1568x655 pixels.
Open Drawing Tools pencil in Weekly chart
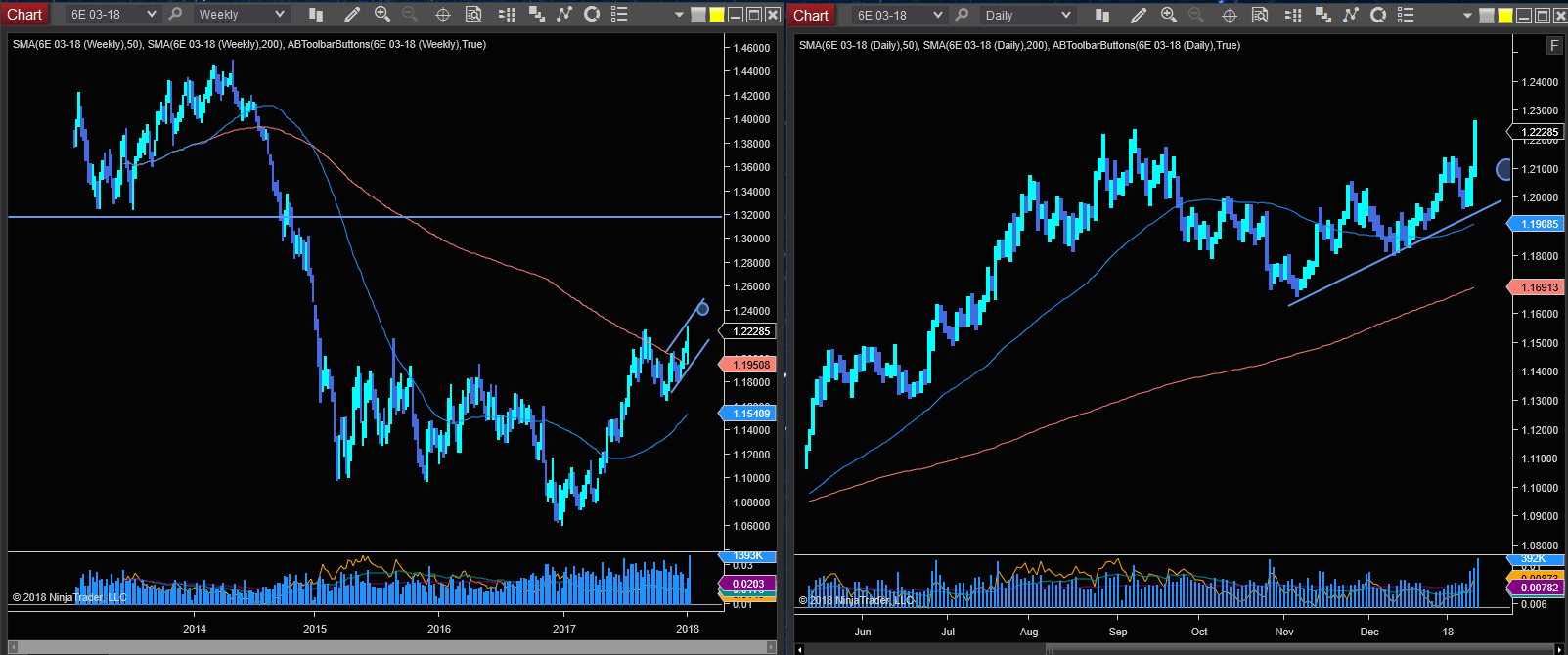352,14
